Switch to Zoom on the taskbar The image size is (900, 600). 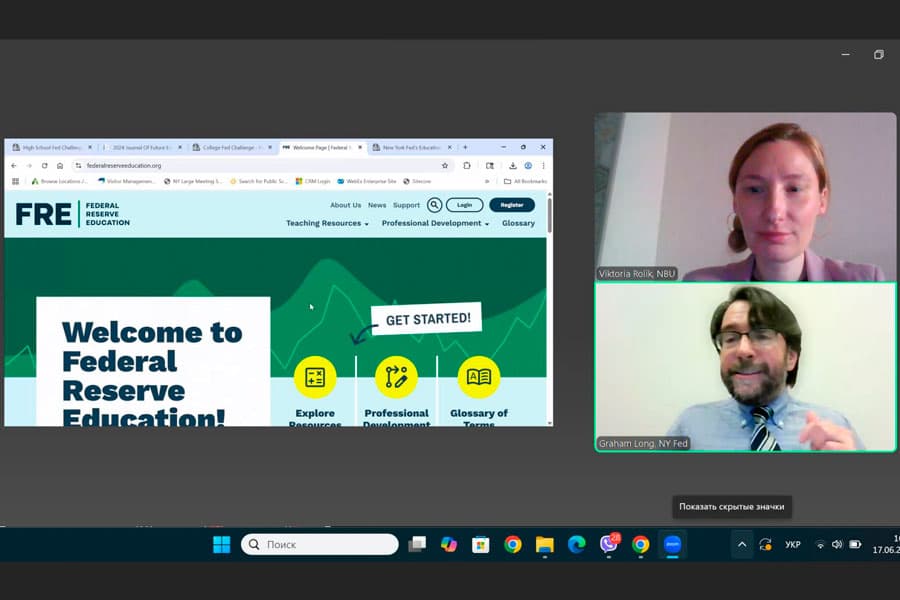pos(673,544)
